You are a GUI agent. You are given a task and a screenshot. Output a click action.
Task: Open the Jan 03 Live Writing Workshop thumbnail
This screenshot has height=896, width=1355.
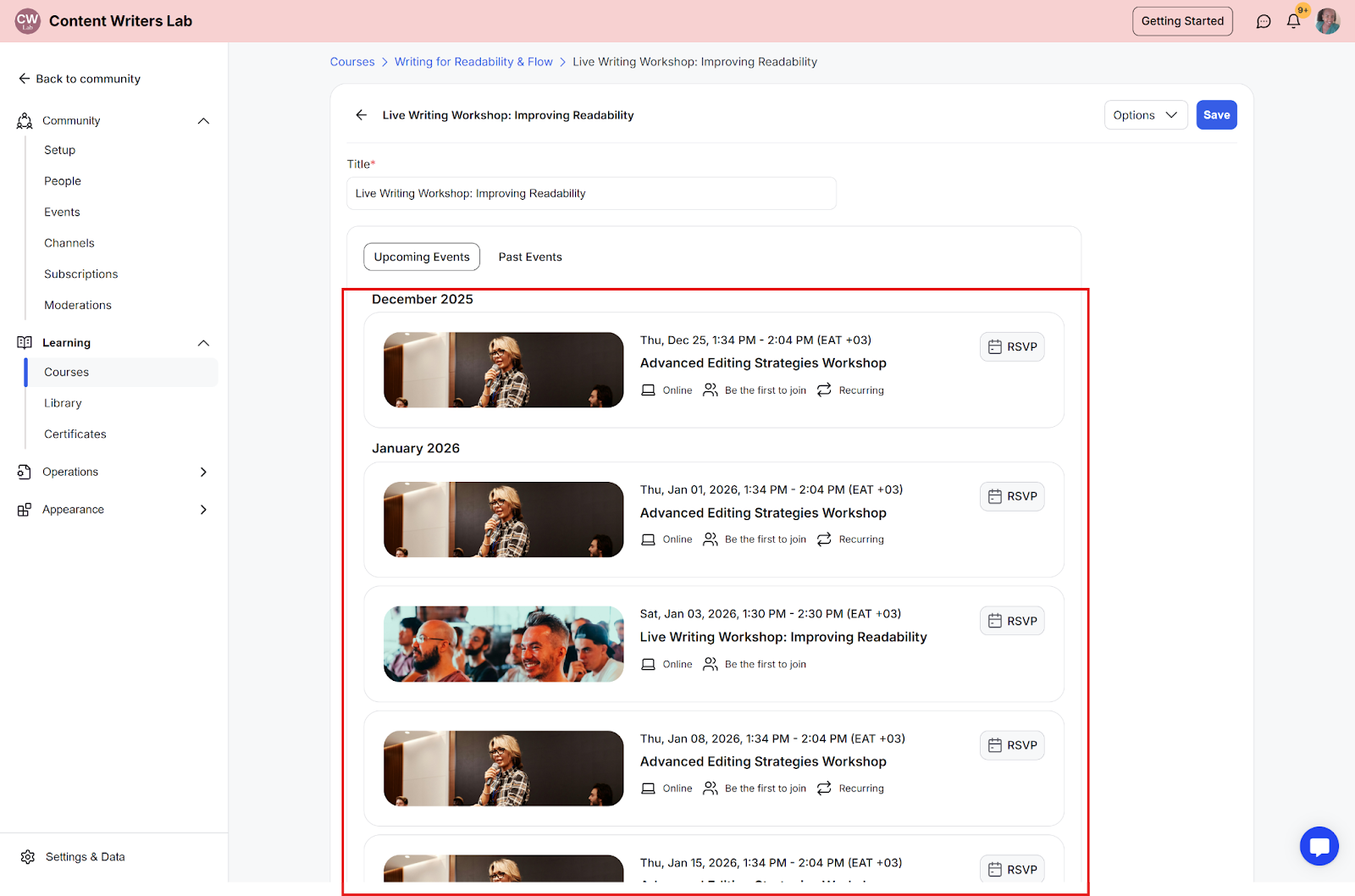coord(504,644)
